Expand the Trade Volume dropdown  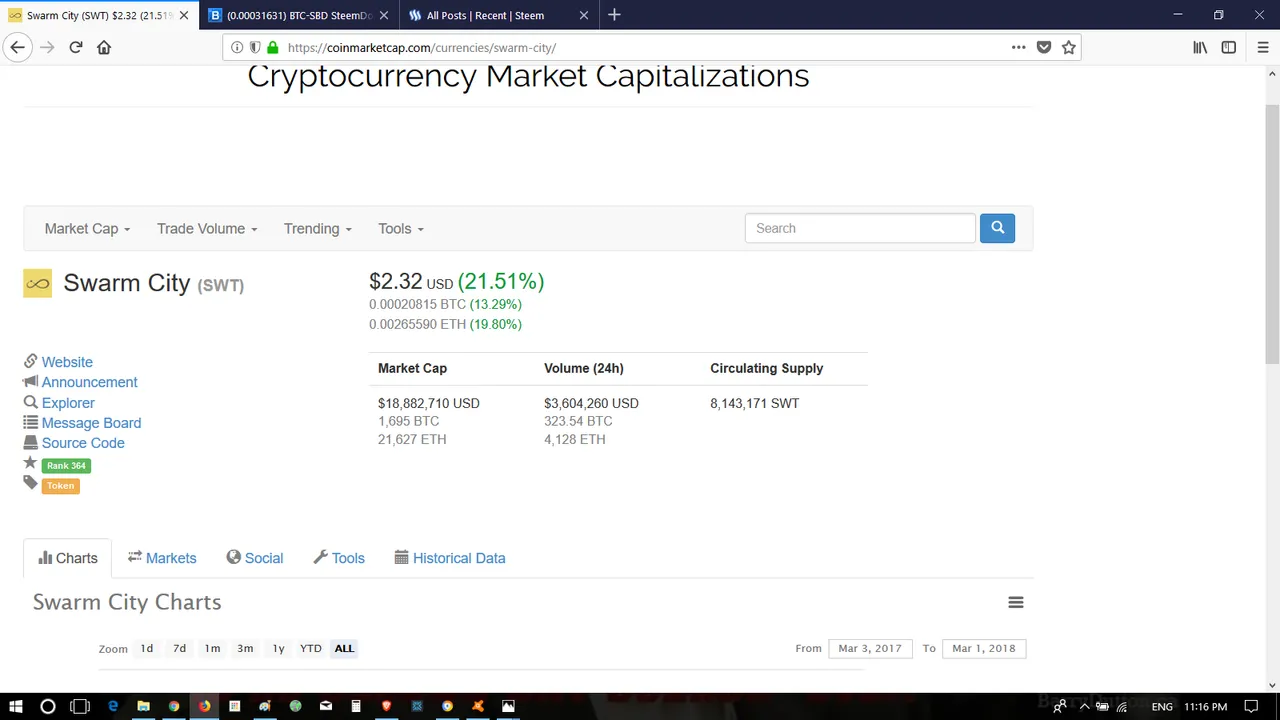tap(207, 228)
